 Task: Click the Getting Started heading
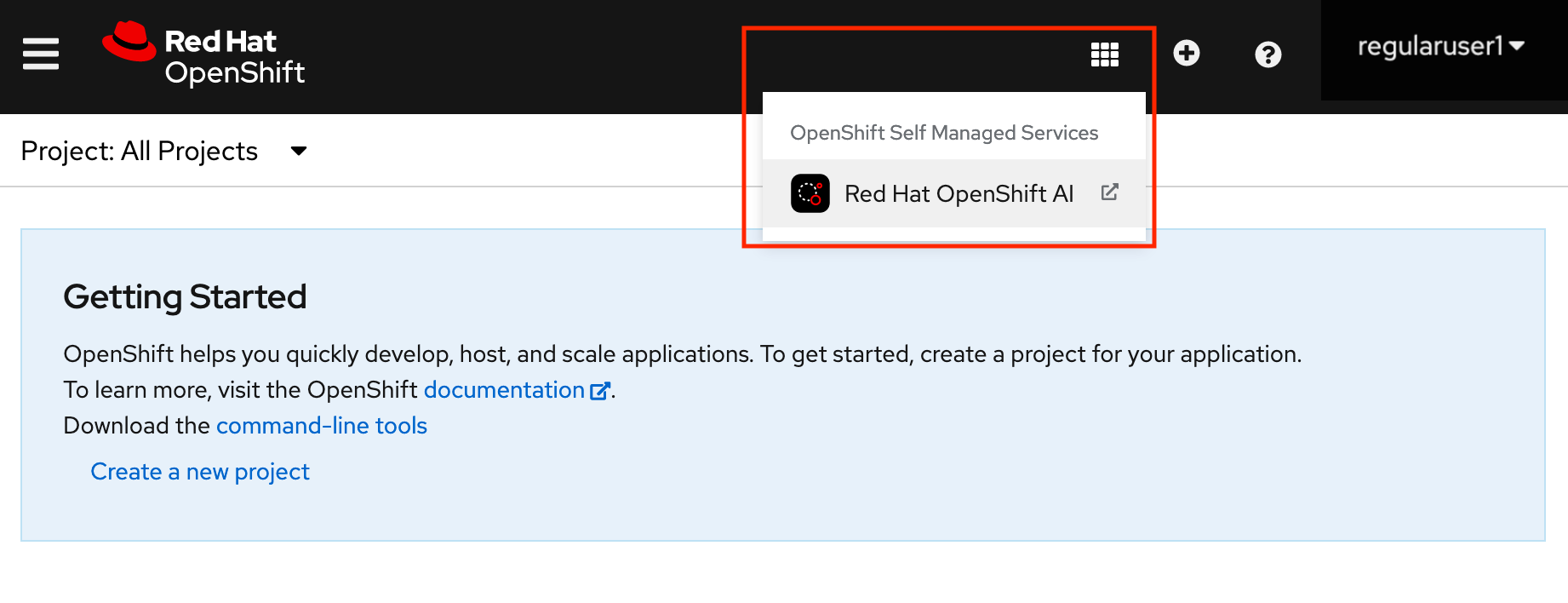[185, 296]
